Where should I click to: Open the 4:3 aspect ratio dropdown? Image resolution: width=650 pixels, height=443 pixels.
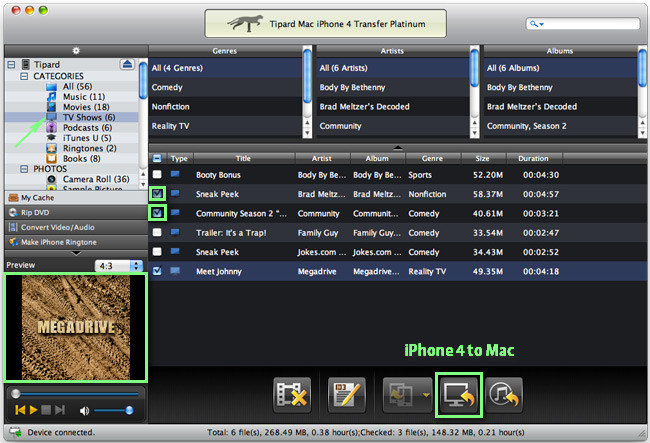[x=119, y=266]
